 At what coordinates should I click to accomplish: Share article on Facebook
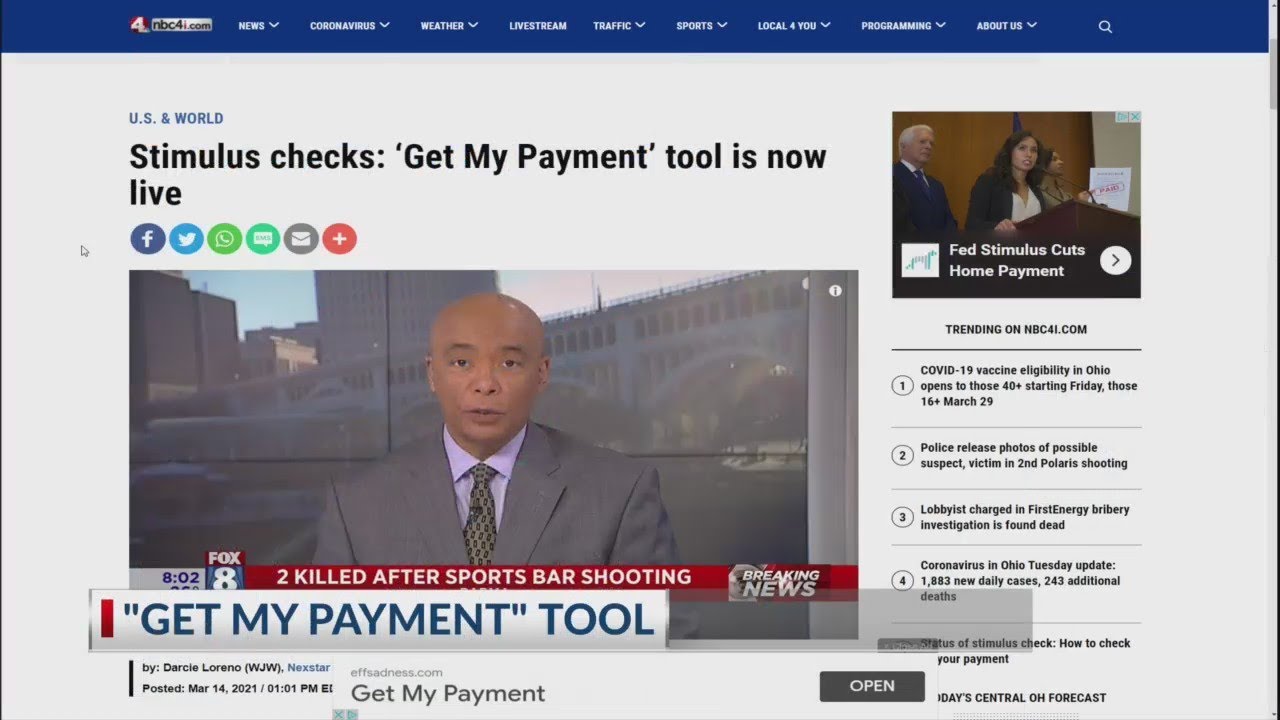click(x=148, y=239)
